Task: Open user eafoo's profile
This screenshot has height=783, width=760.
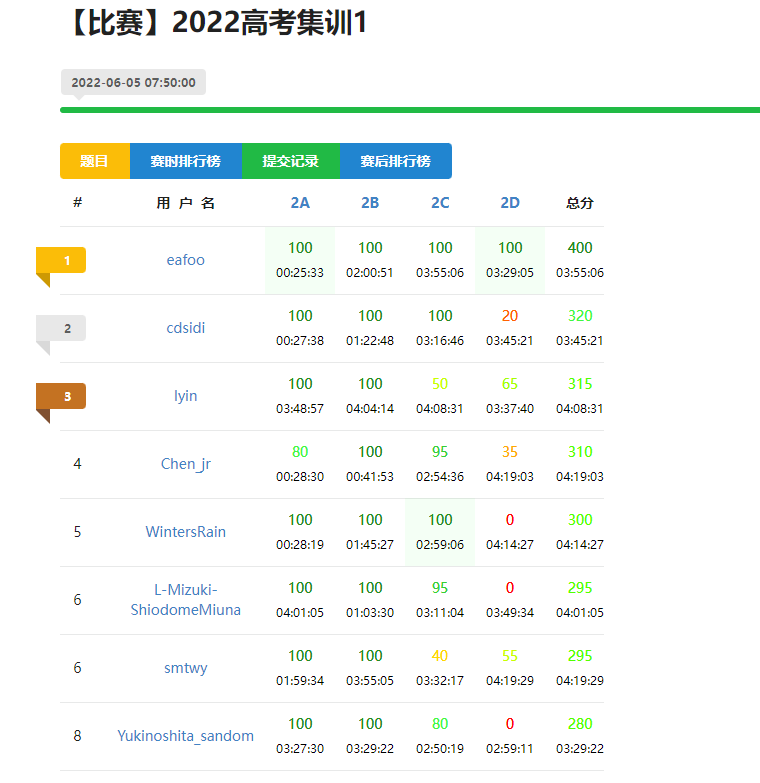Action: point(185,260)
